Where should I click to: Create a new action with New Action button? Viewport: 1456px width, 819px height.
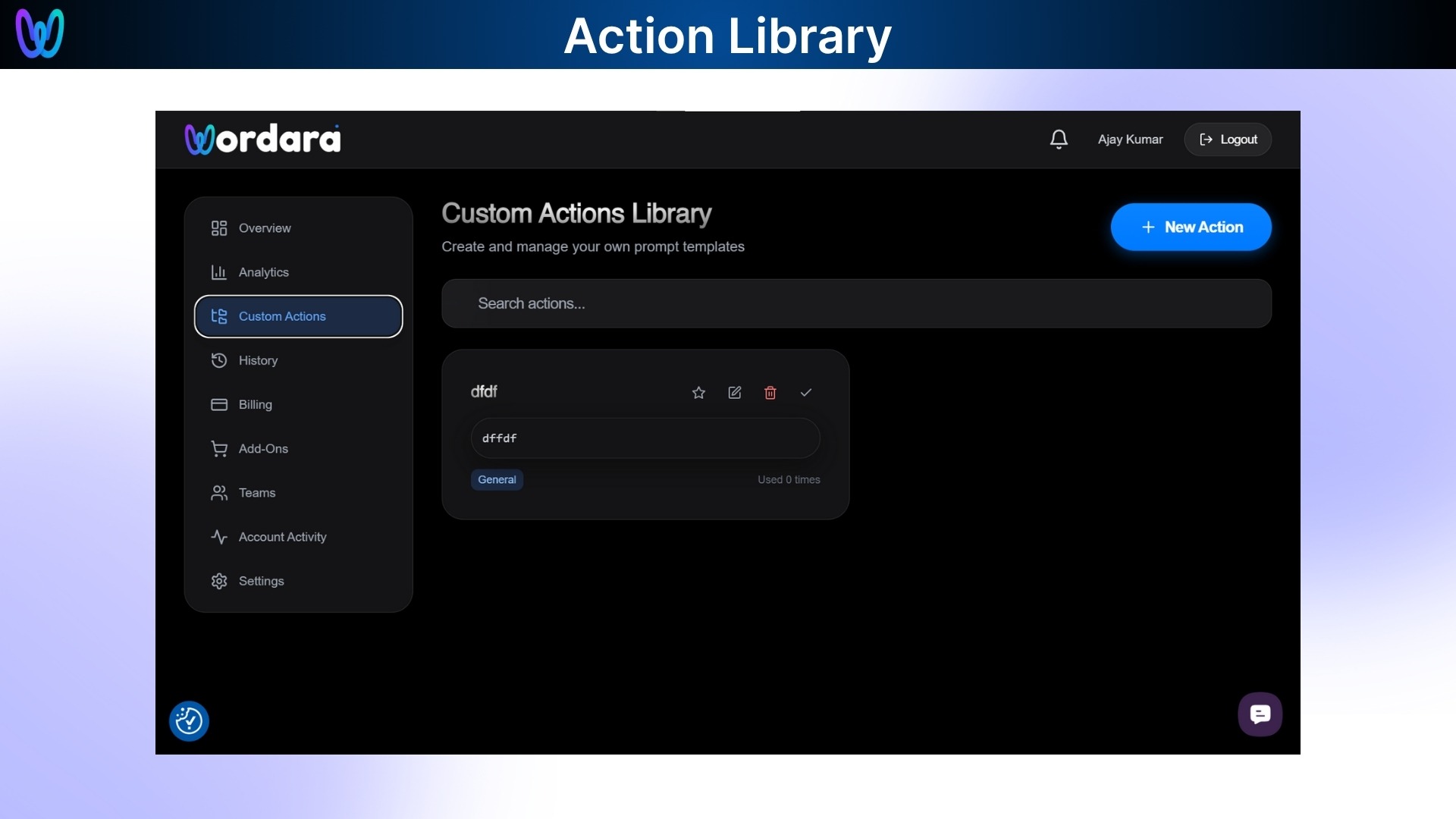click(x=1190, y=226)
